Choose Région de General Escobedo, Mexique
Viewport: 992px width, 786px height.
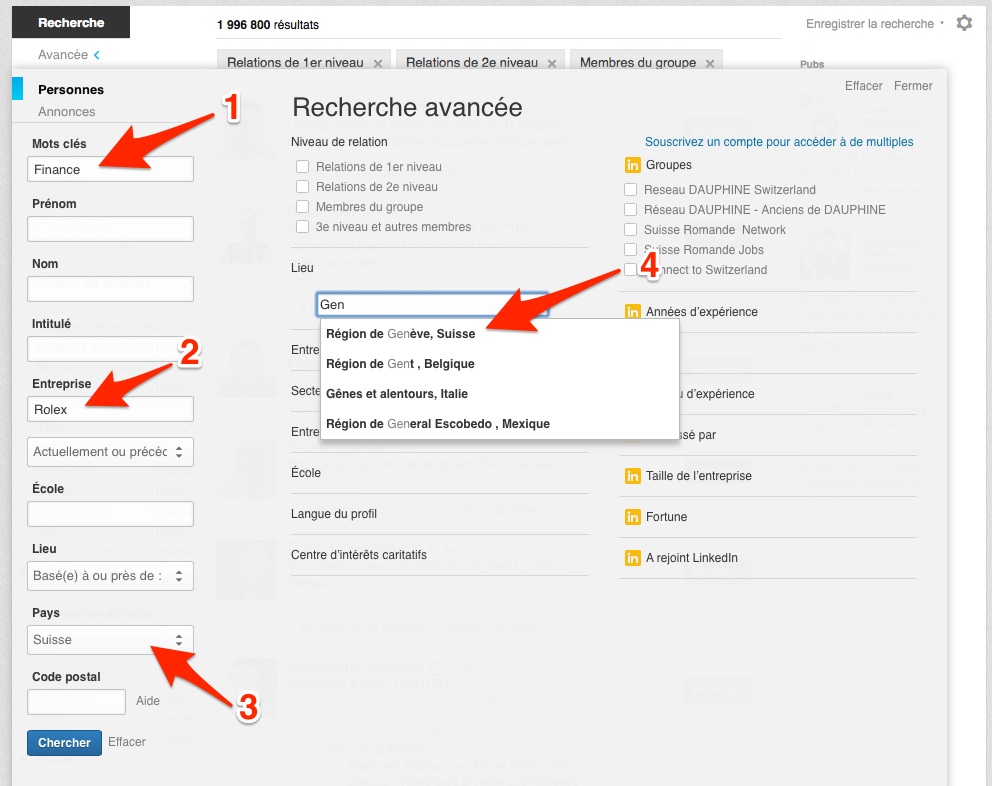point(438,424)
